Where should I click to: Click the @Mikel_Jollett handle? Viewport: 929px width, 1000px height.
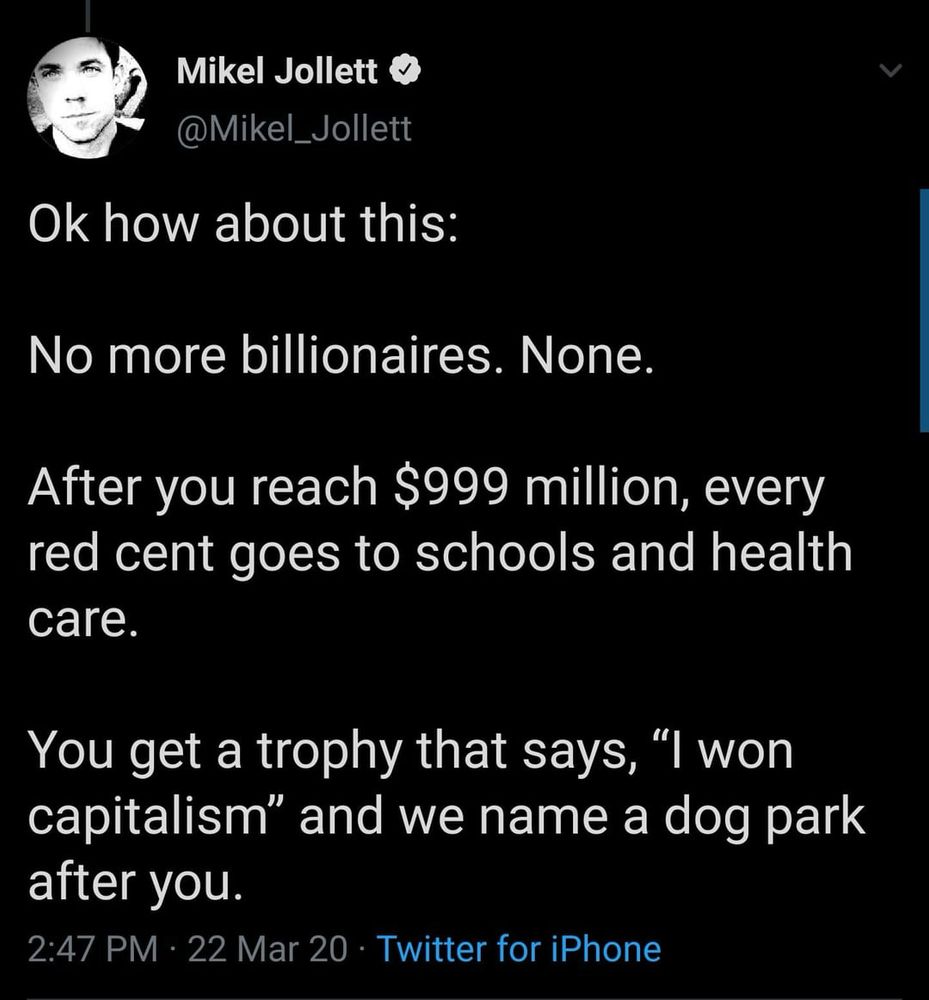click(x=296, y=128)
